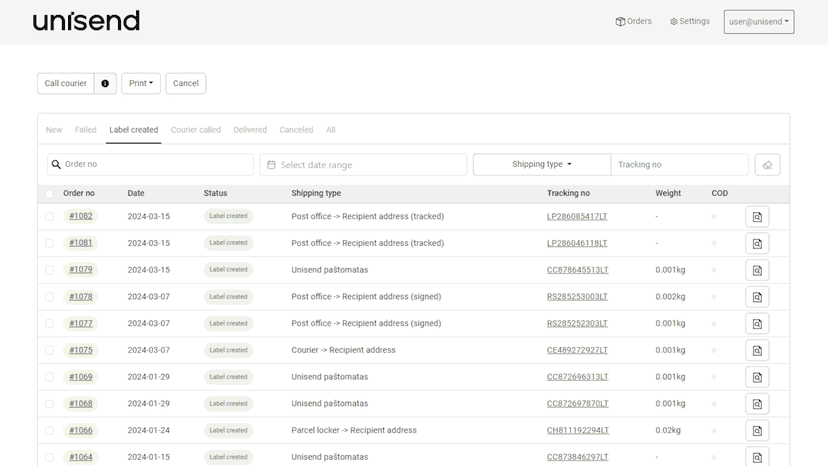Open tracking number CC878645513LT
The width and height of the screenshot is (828, 466).
[578, 270]
